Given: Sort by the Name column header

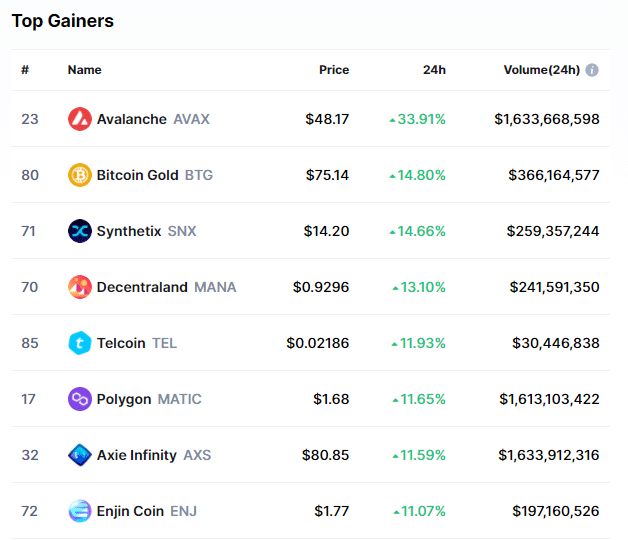Looking at the screenshot, I should coord(85,70).
